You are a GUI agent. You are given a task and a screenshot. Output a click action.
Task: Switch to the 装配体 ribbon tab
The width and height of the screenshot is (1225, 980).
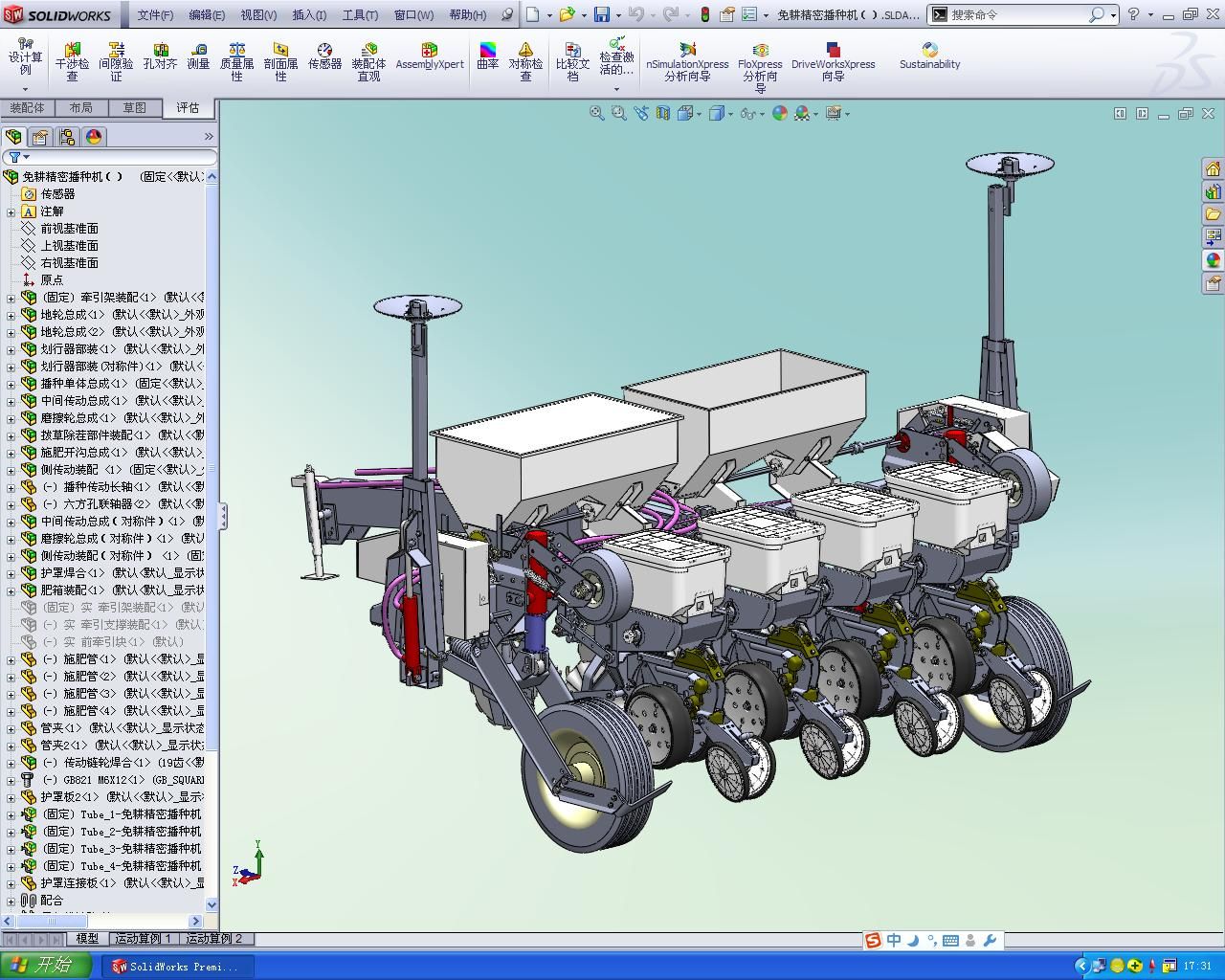point(27,108)
